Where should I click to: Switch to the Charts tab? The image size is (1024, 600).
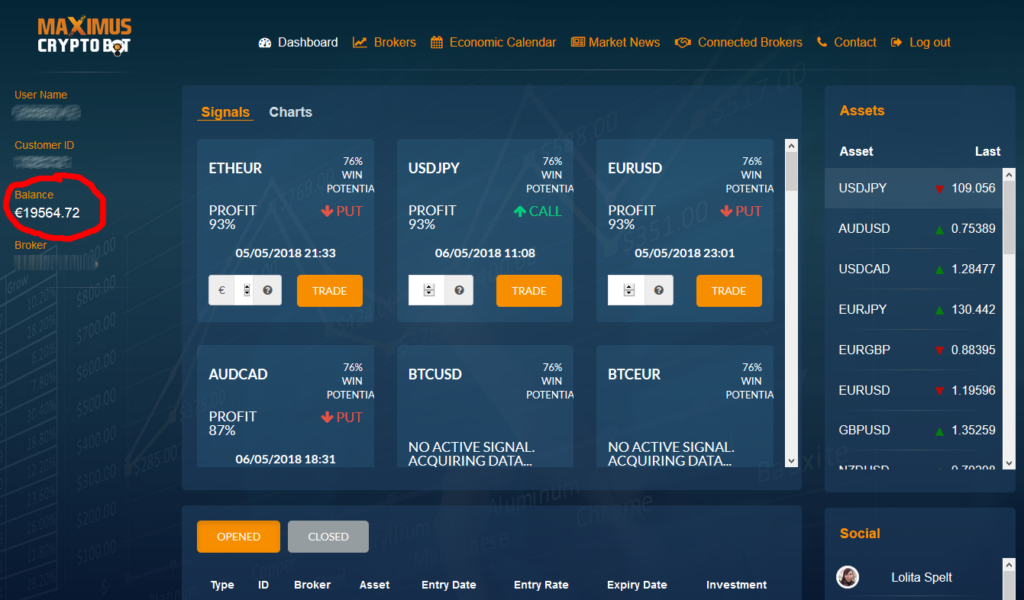click(291, 112)
